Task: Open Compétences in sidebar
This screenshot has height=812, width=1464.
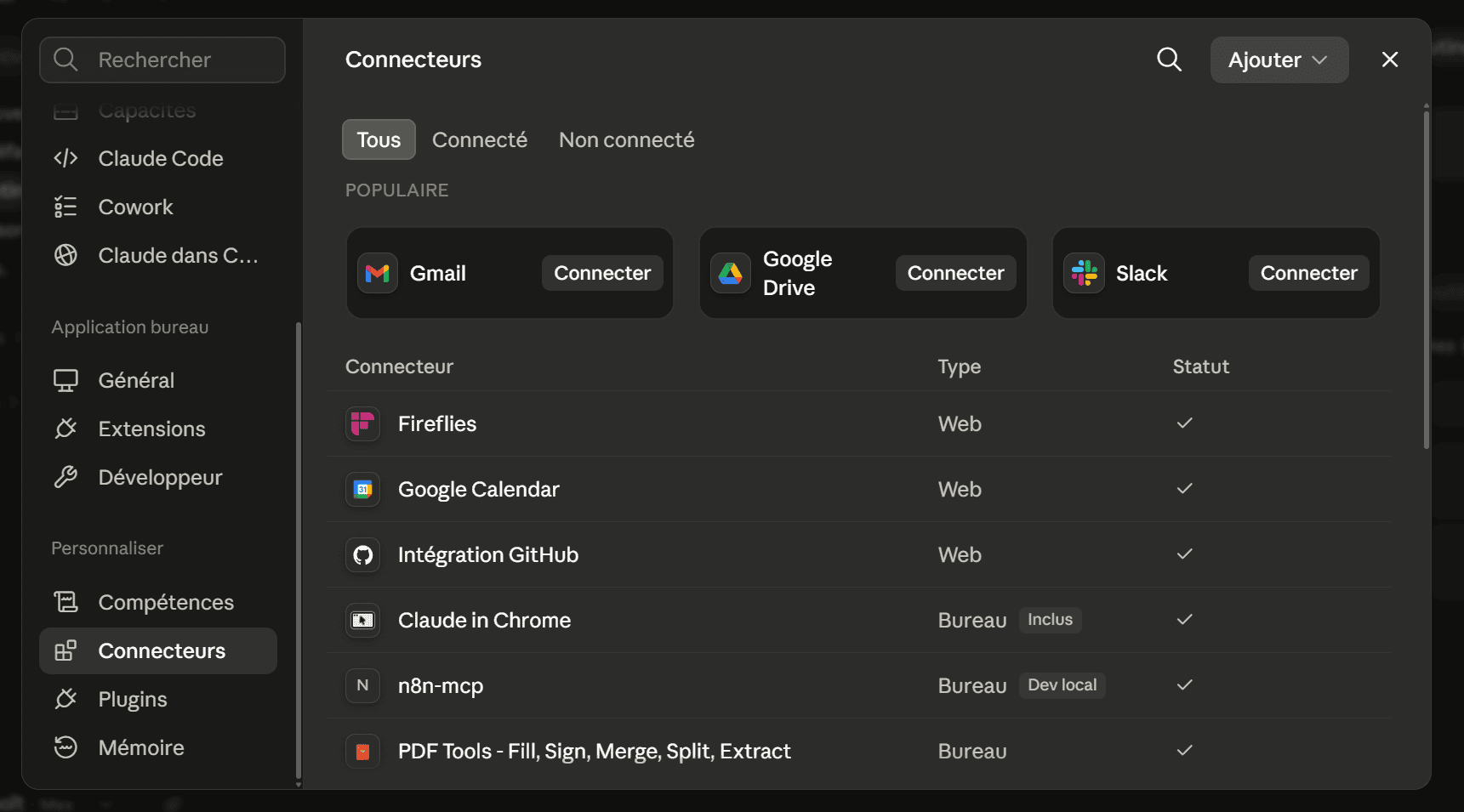Action: [x=158, y=602]
